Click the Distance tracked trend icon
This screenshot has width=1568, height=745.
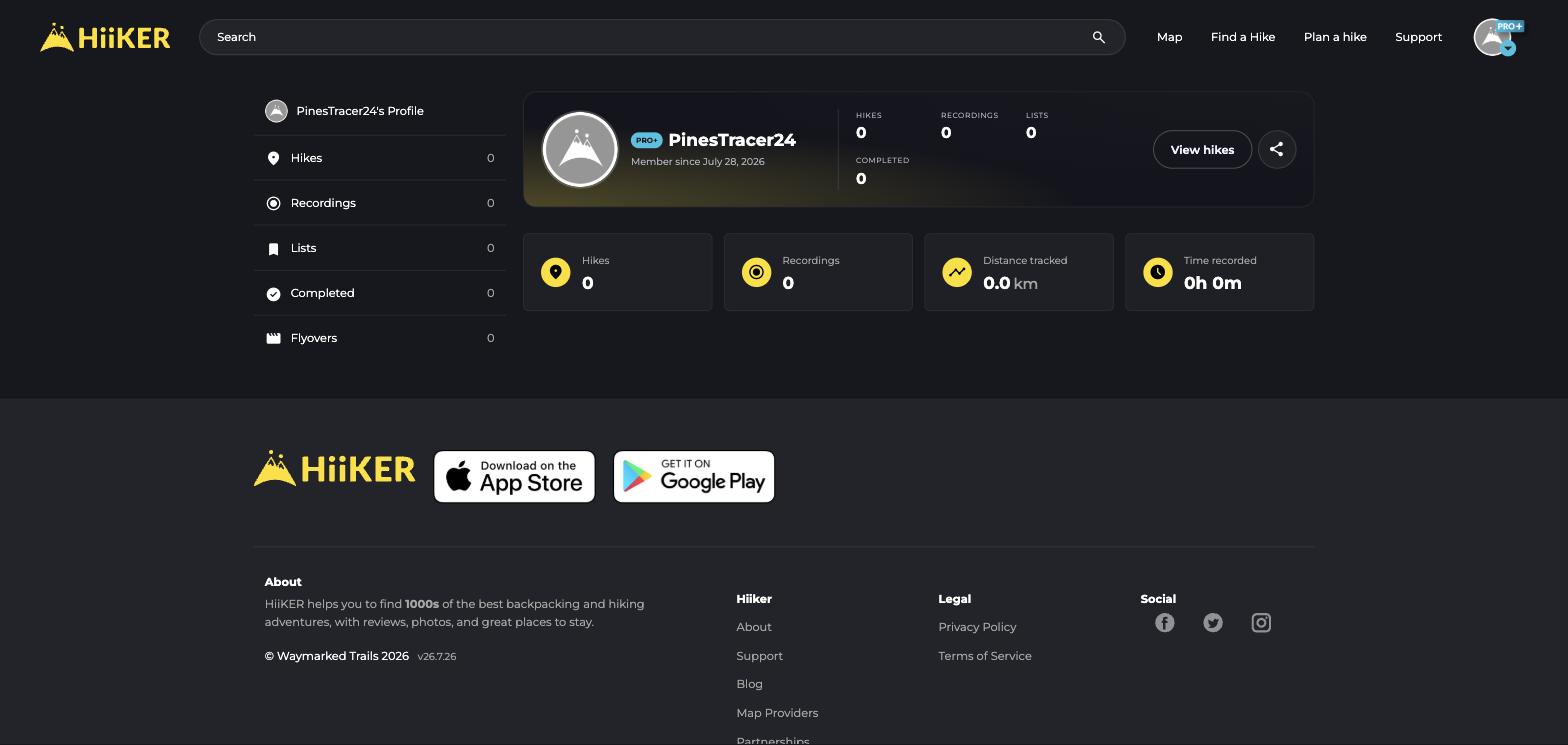tap(957, 272)
